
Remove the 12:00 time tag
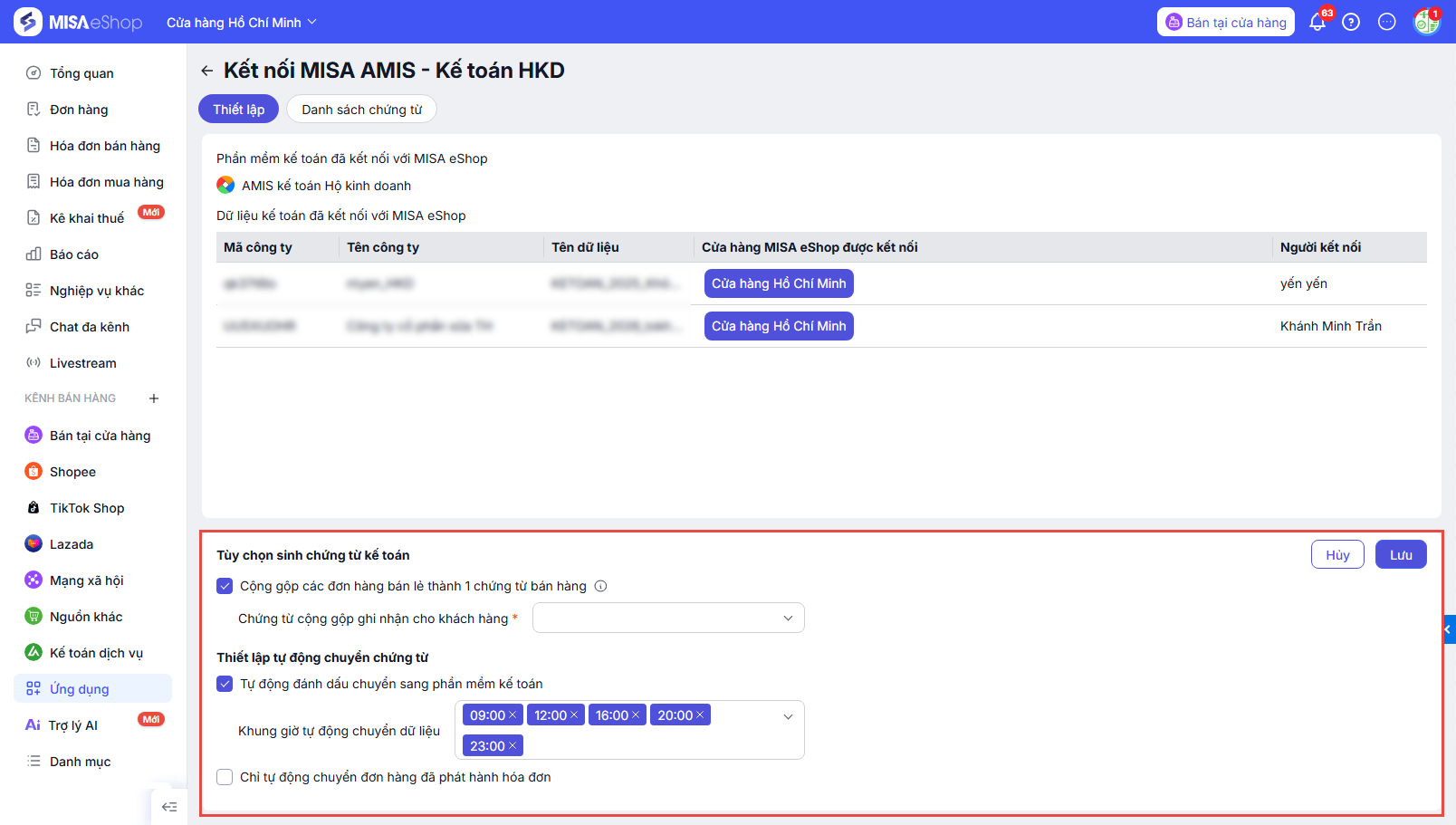[574, 715]
